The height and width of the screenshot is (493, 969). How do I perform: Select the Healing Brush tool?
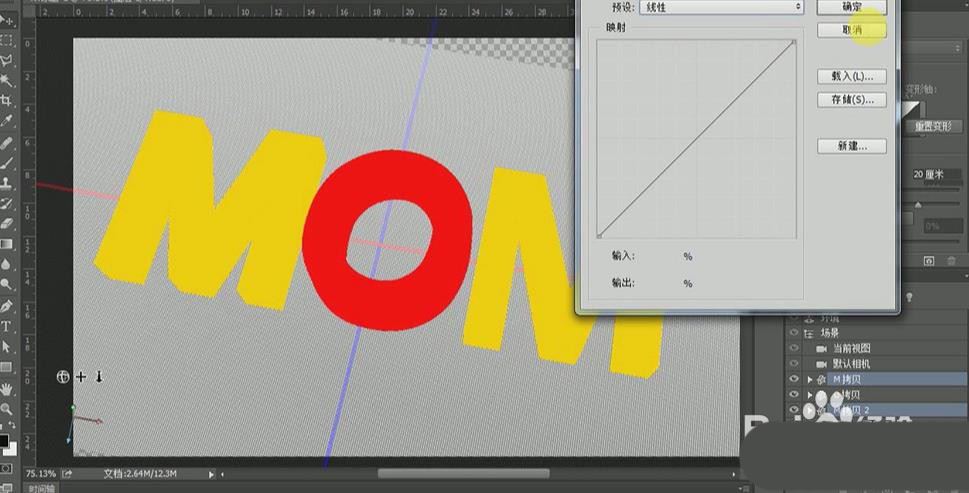[7, 144]
